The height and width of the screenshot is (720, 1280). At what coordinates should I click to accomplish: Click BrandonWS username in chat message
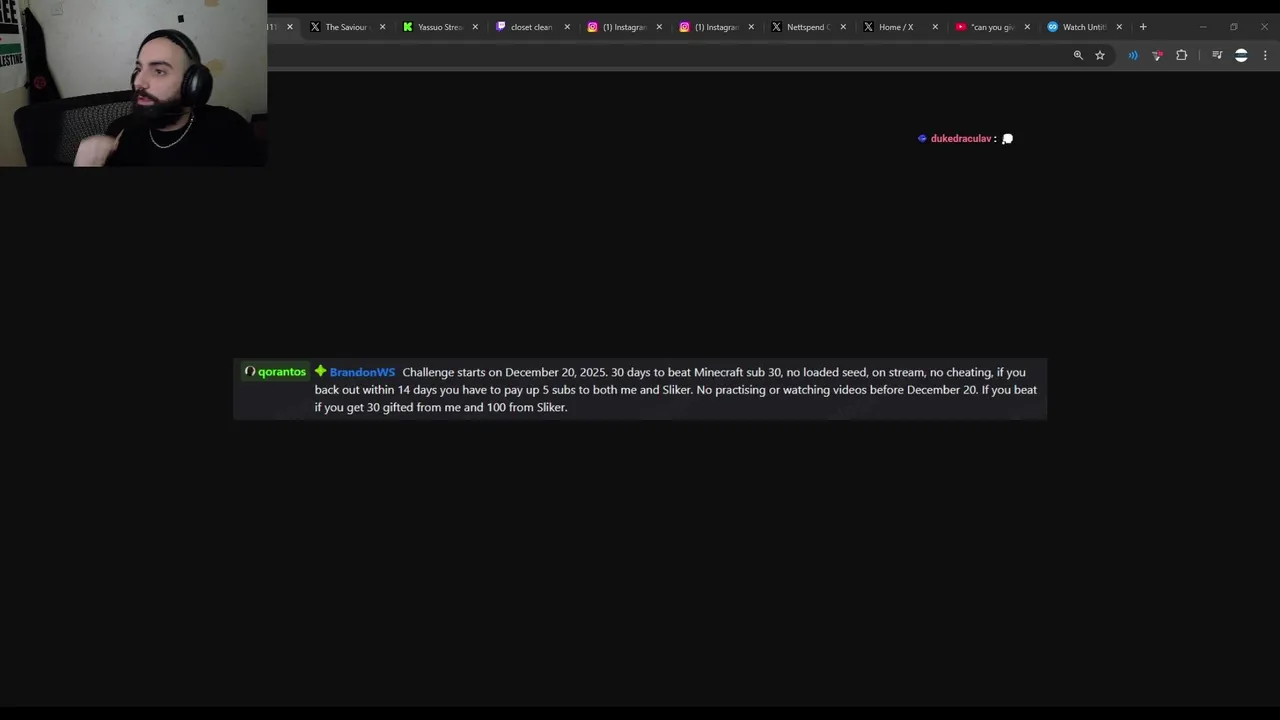click(x=362, y=372)
